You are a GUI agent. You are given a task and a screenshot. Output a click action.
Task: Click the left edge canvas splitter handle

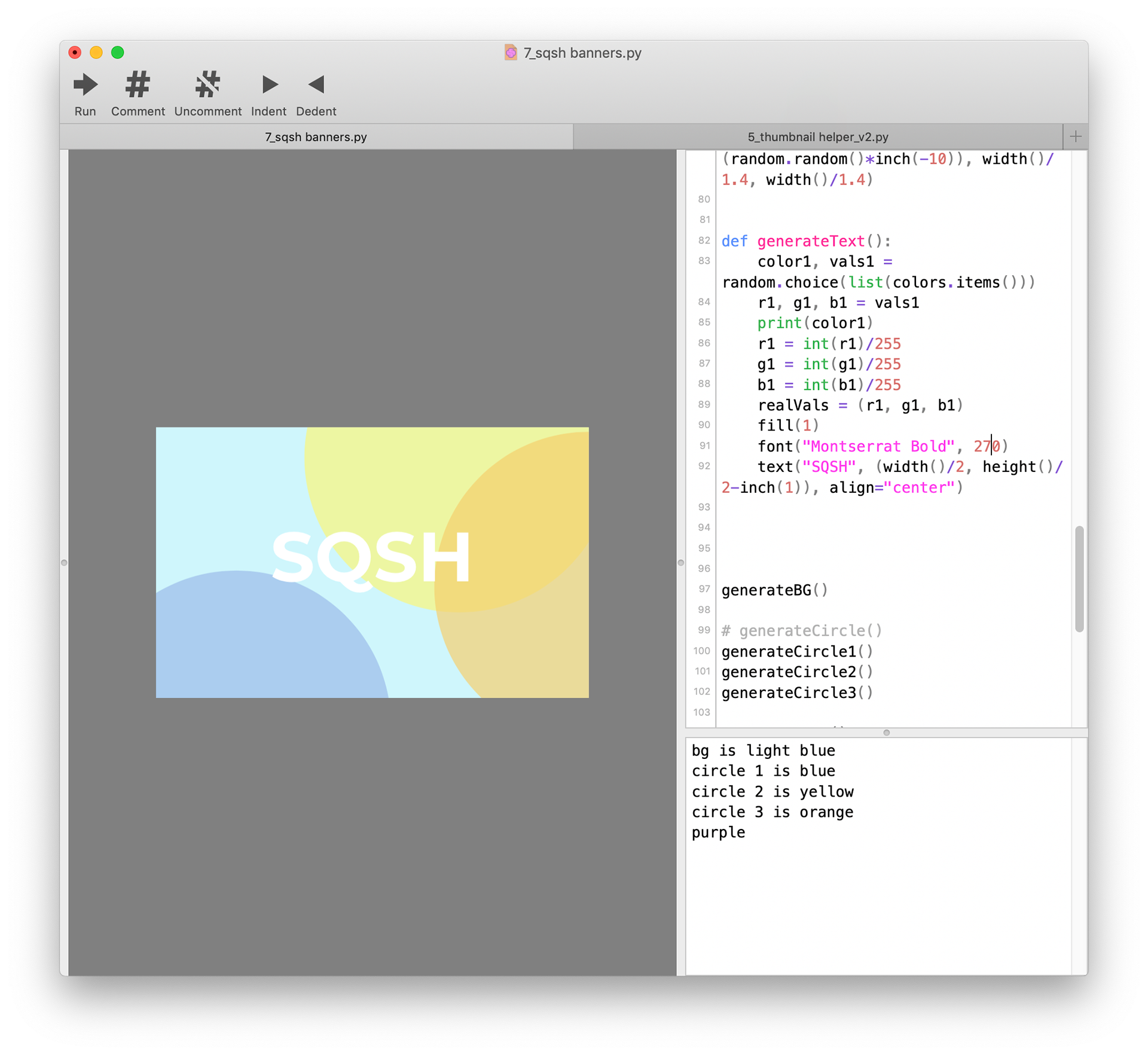(64, 563)
